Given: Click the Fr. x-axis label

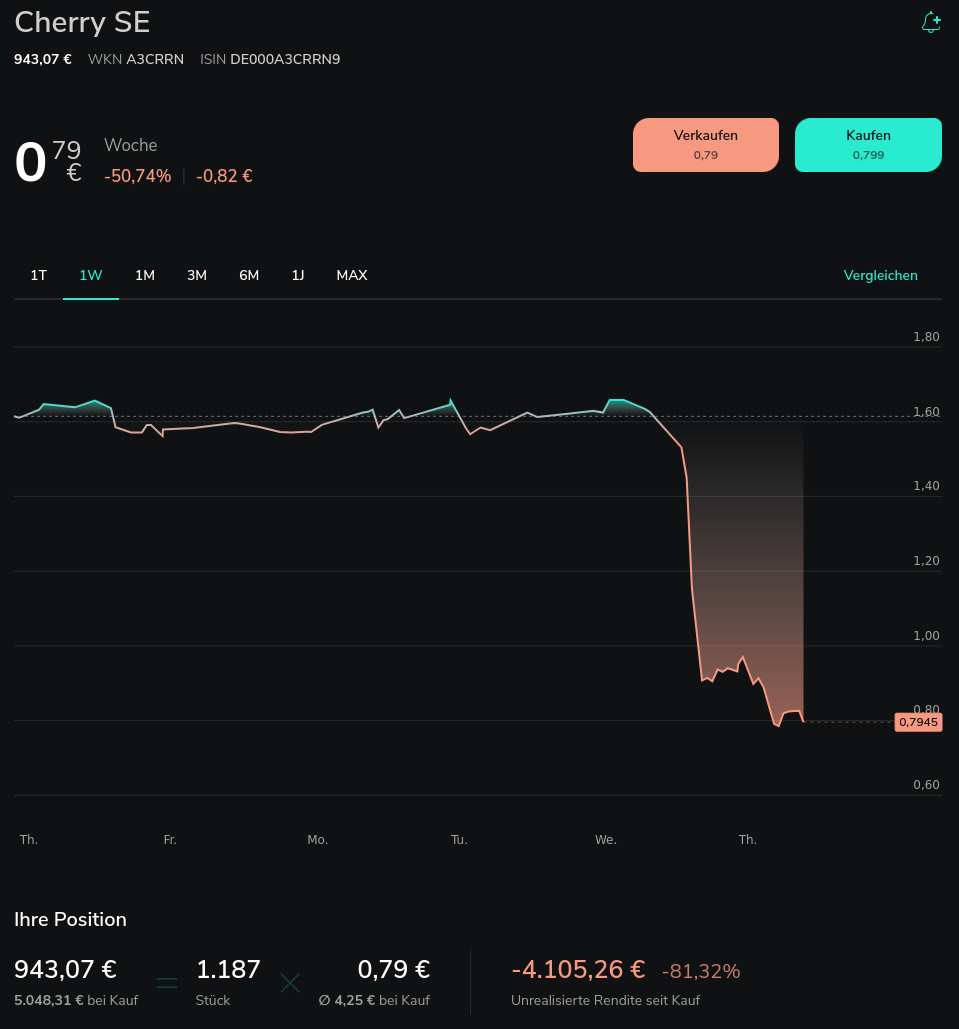Looking at the screenshot, I should (170, 840).
